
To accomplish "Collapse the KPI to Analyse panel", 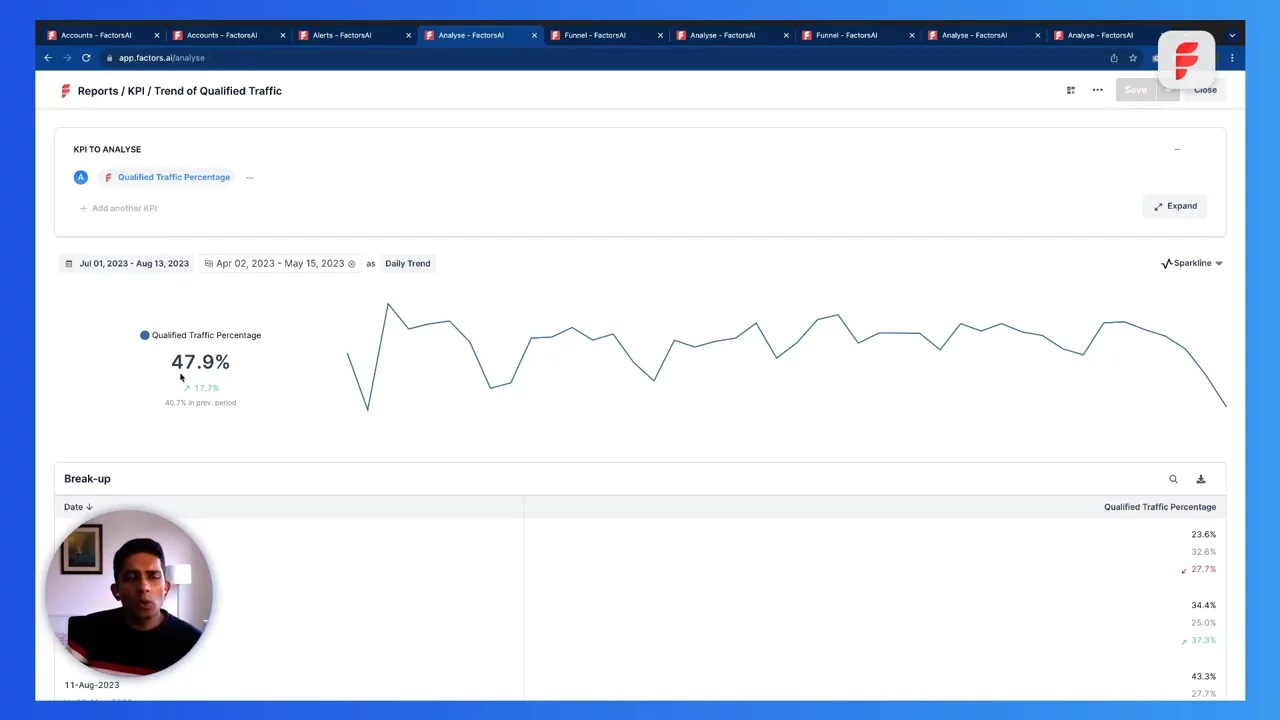I will pyautogui.click(x=1177, y=150).
